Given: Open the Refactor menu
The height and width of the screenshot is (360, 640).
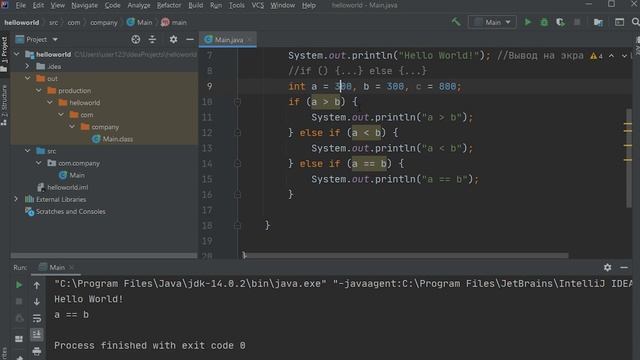Looking at the screenshot, I should [x=169, y=5].
